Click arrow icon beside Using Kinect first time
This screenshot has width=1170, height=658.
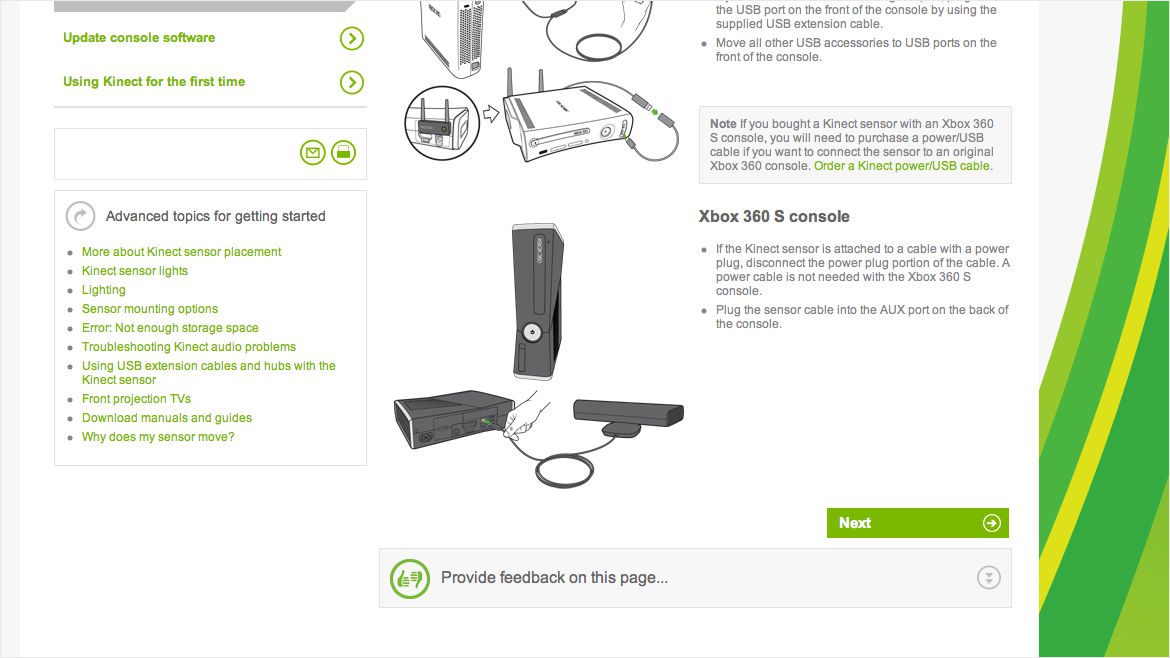point(351,82)
